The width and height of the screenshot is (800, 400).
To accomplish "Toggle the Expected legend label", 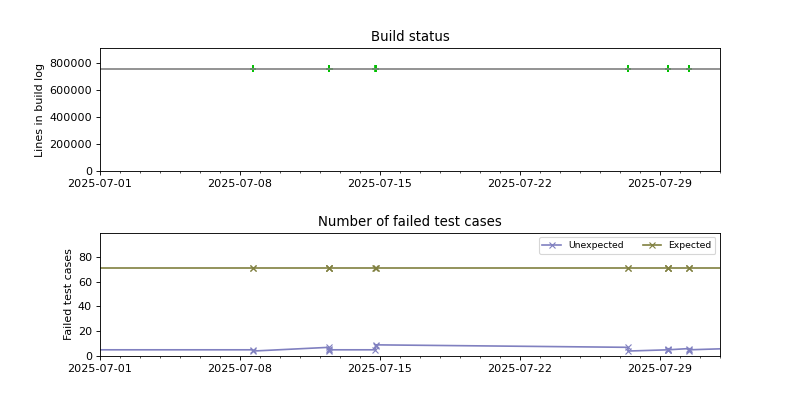I will point(690,245).
